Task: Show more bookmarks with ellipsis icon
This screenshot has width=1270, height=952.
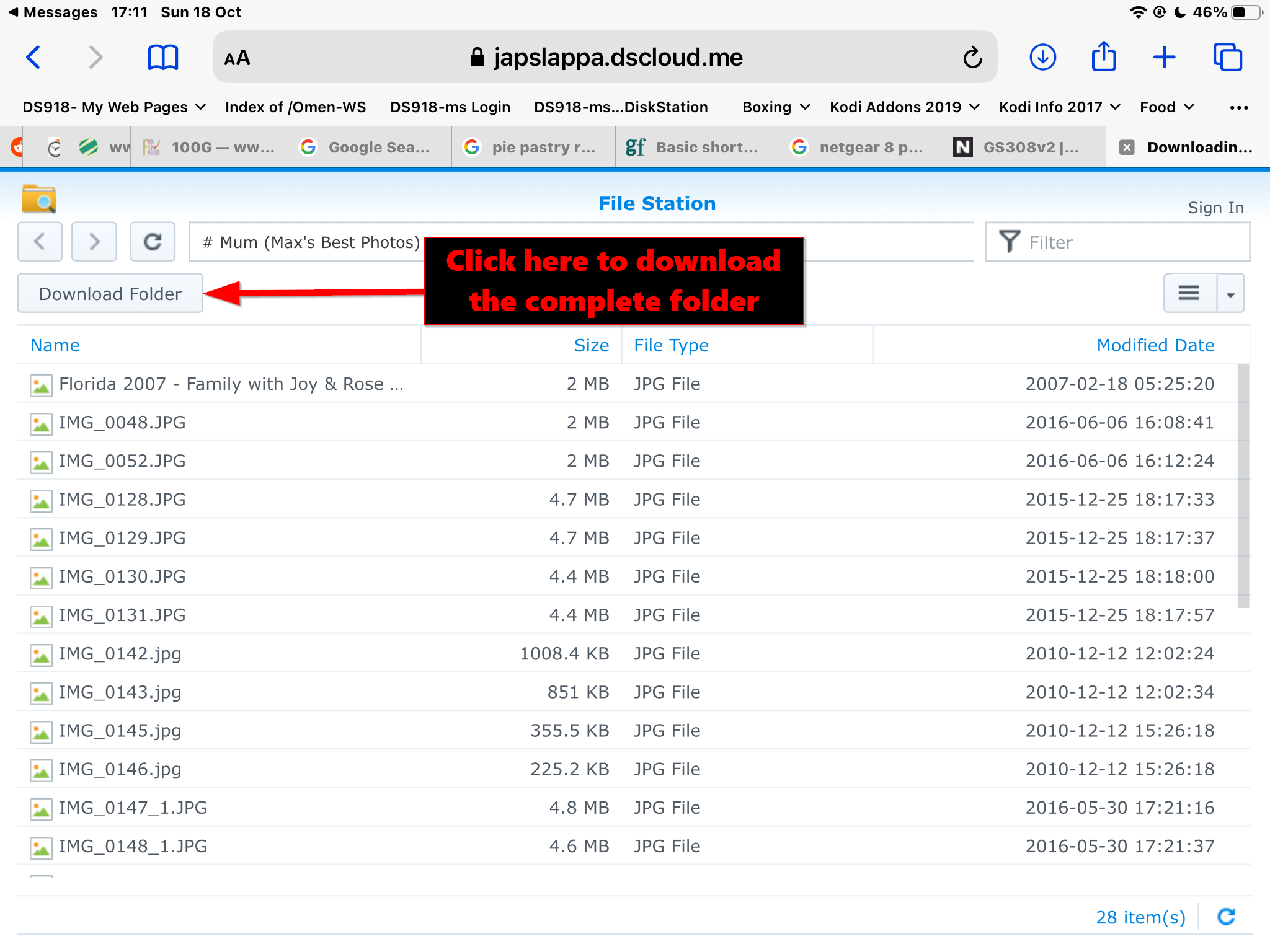Action: tap(1239, 107)
